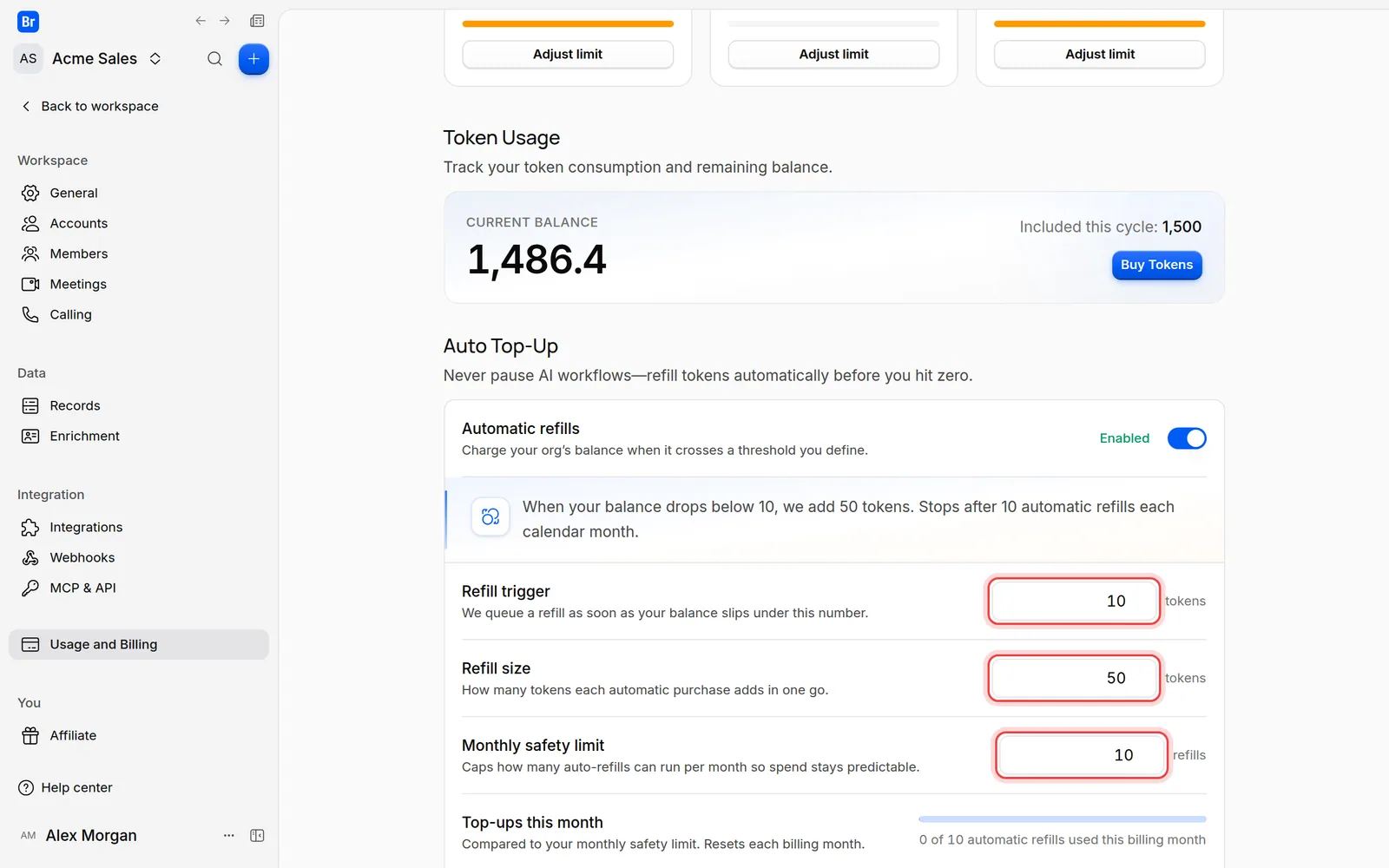Open search with the magnifier icon

pos(214,59)
